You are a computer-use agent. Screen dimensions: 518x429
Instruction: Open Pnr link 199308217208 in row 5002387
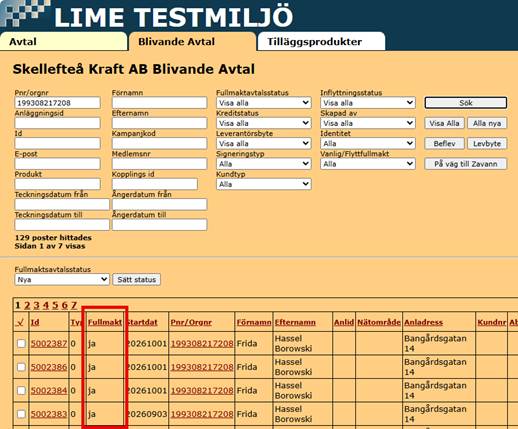202,343
